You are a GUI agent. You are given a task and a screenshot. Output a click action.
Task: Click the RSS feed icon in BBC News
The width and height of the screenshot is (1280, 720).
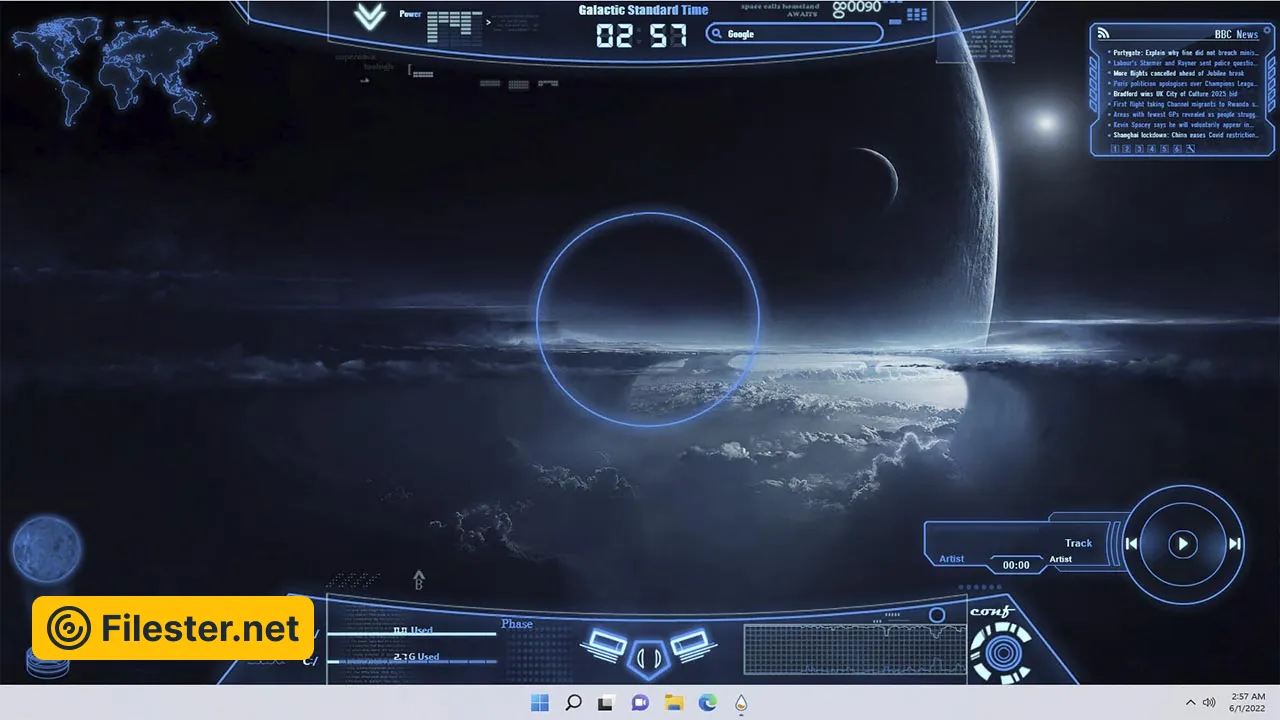tap(1103, 33)
